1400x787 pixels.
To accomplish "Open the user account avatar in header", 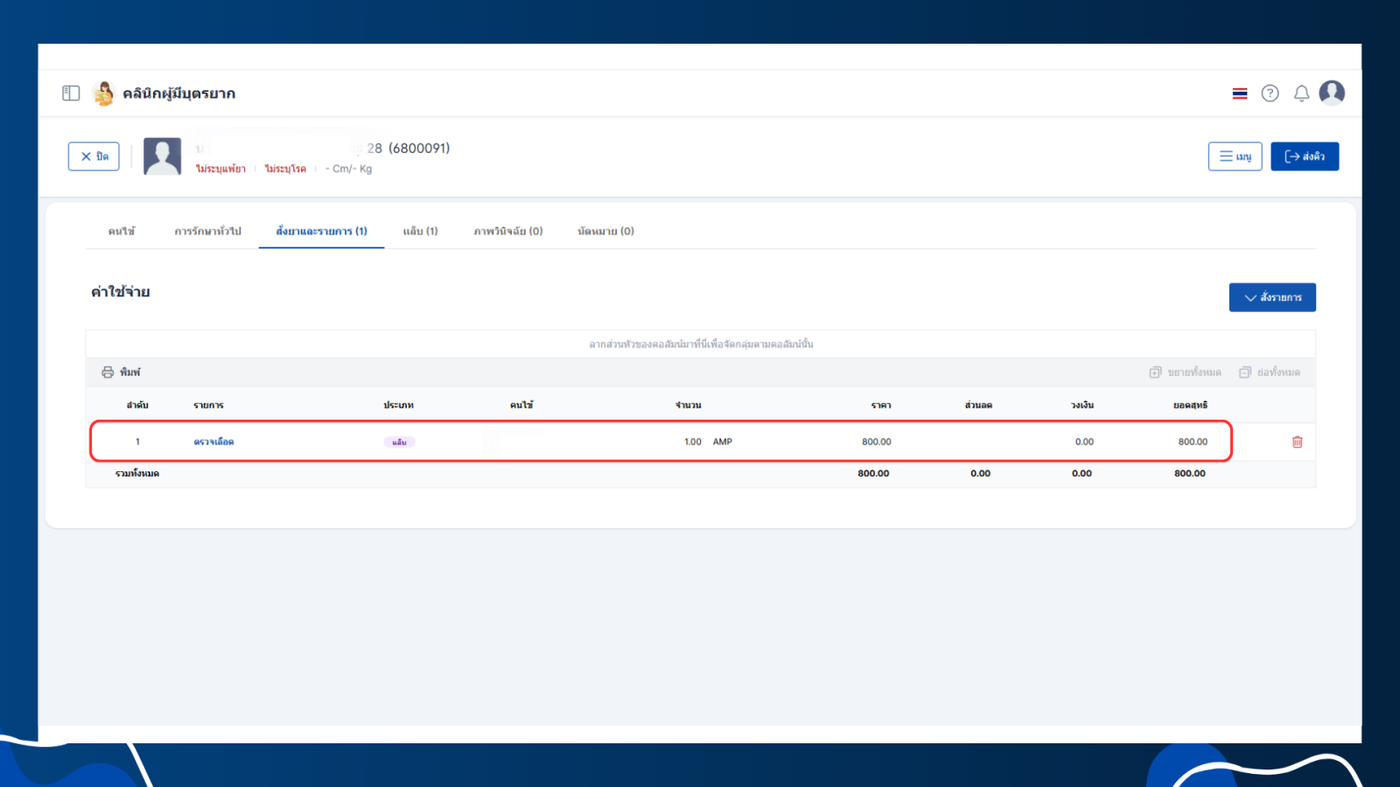I will coord(1332,93).
